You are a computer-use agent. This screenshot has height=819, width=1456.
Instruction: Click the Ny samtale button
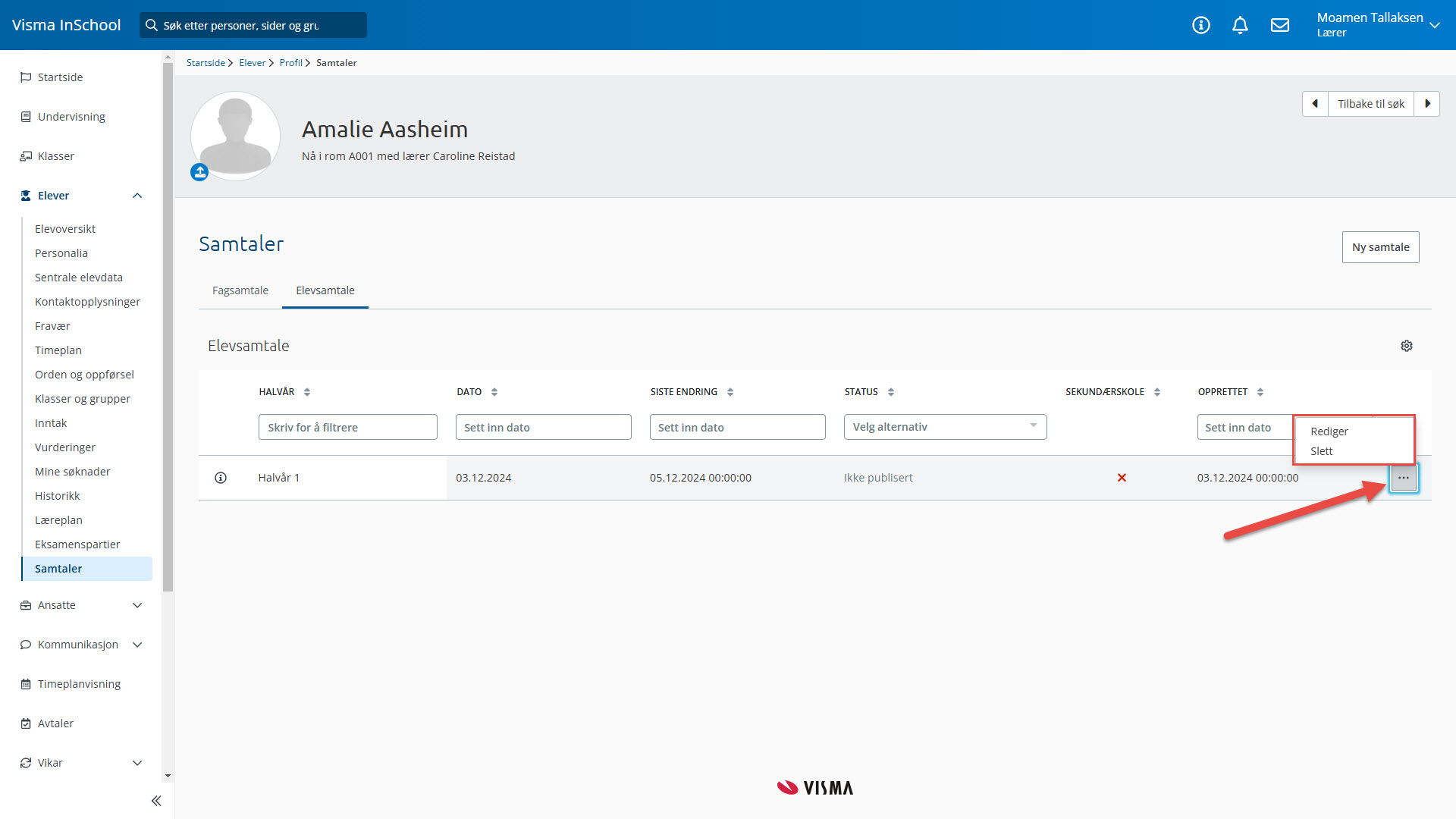pyautogui.click(x=1380, y=247)
